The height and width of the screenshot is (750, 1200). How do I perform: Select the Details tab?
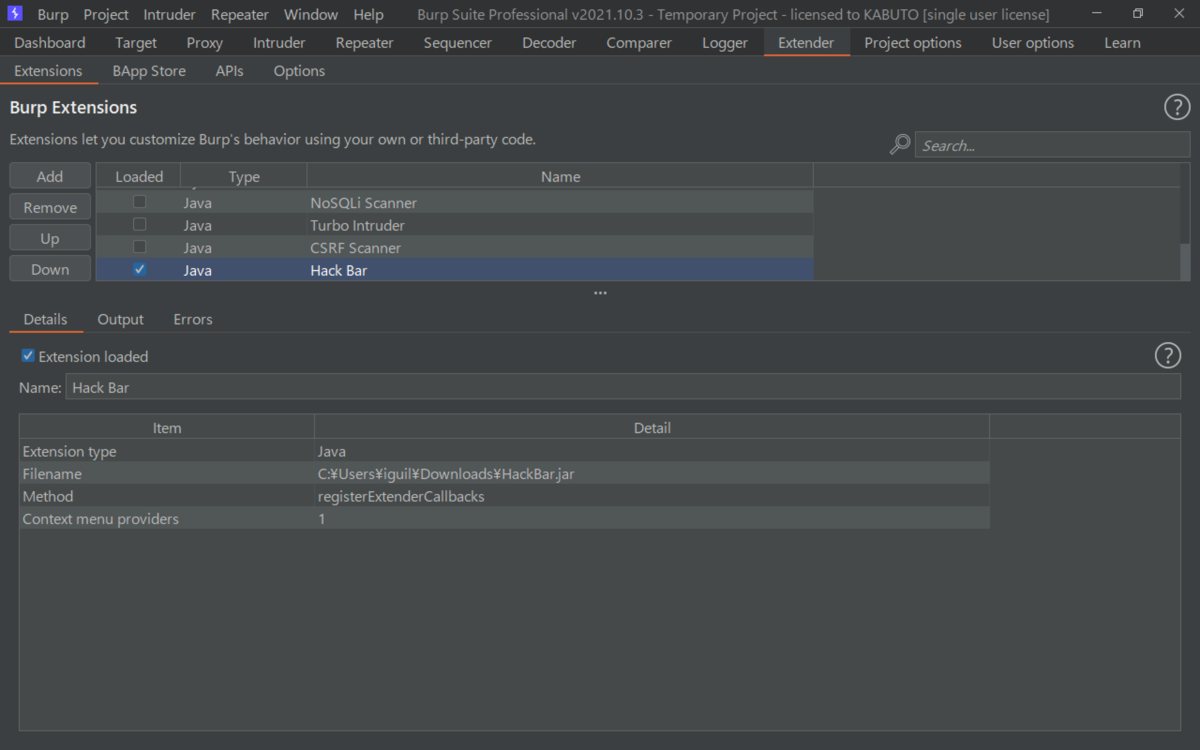pos(46,320)
